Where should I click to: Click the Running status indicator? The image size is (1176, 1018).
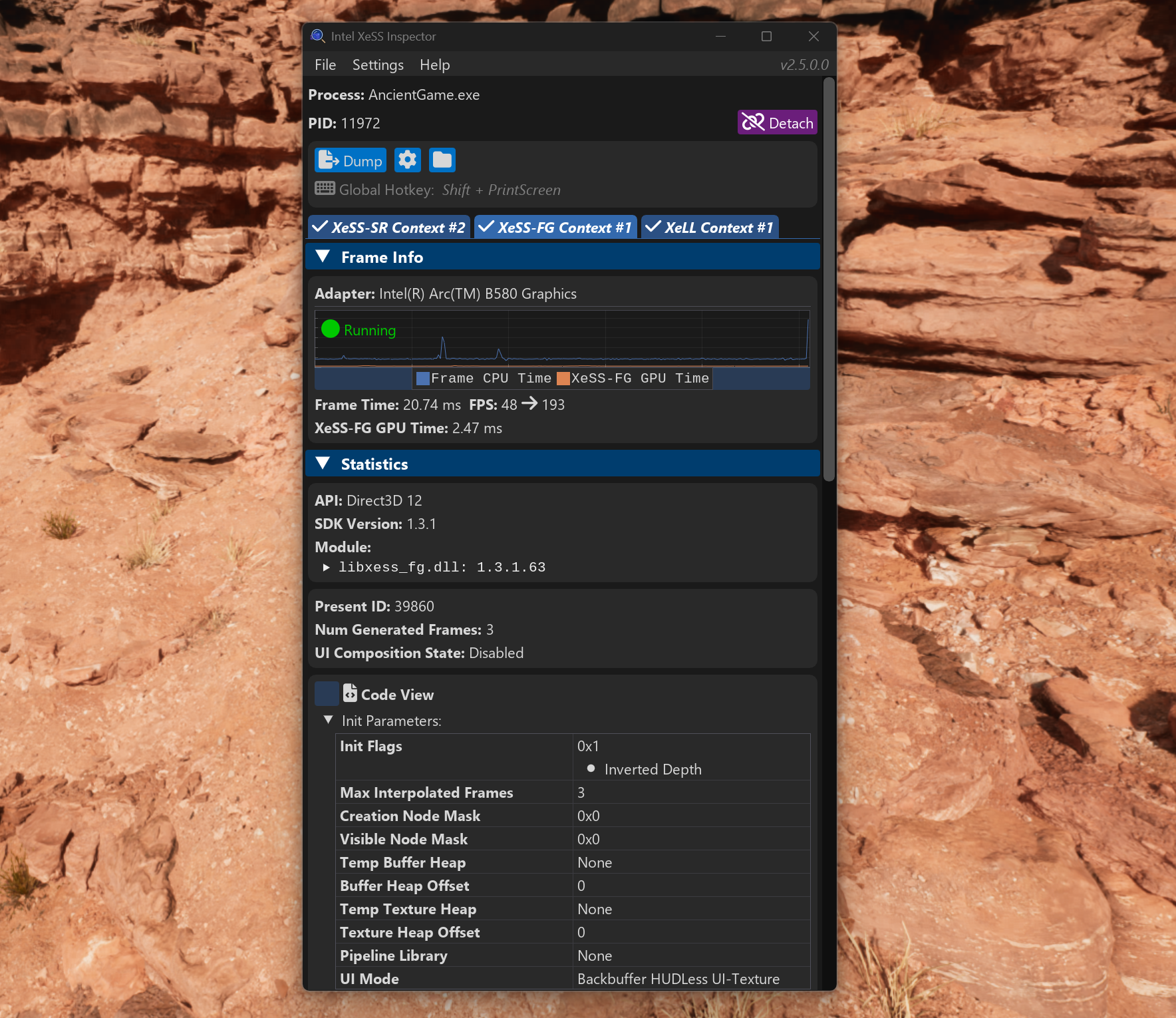click(331, 328)
